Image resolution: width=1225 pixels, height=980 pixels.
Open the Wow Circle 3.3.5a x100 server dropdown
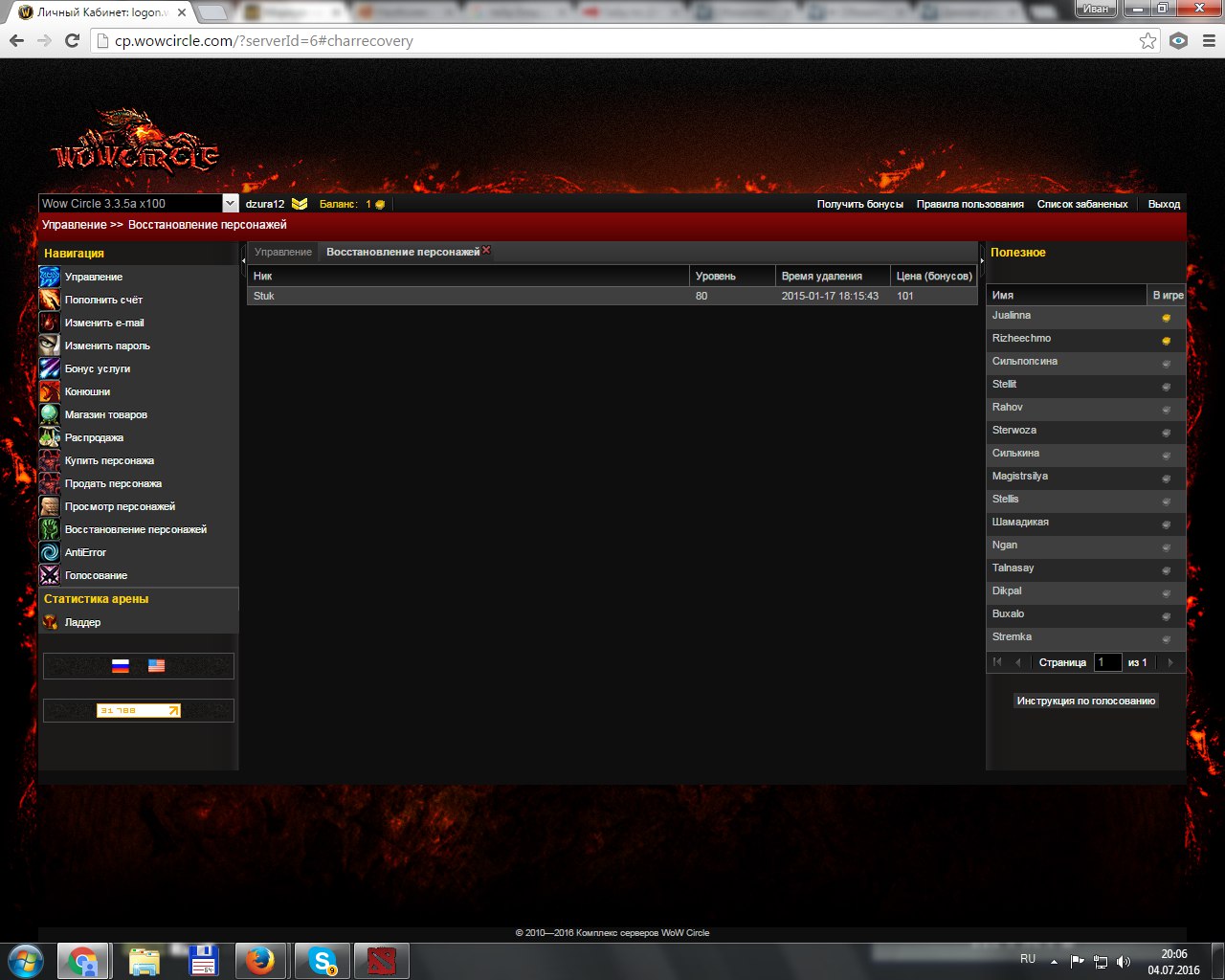230,204
